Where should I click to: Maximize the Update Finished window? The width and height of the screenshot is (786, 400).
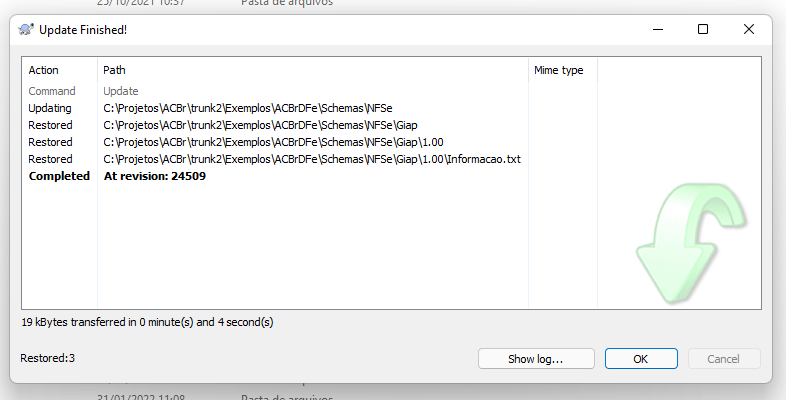click(x=703, y=30)
